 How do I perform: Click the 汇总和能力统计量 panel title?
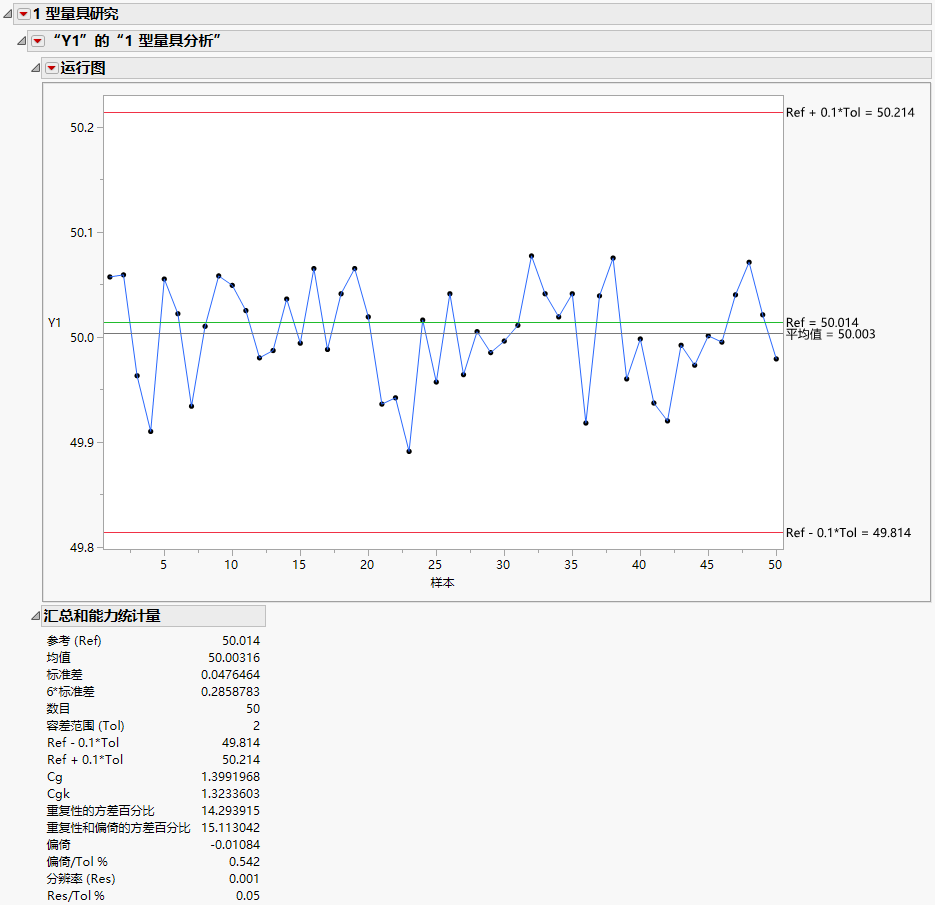(x=102, y=616)
